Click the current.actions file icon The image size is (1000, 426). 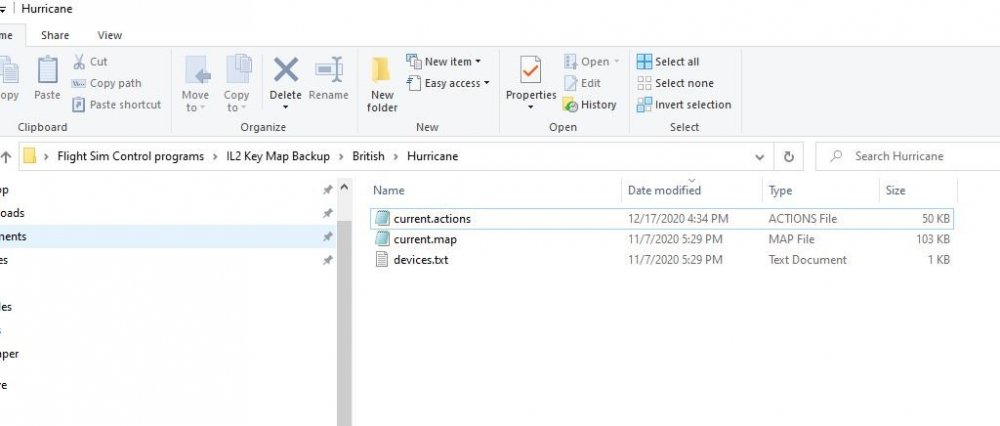[x=382, y=219]
